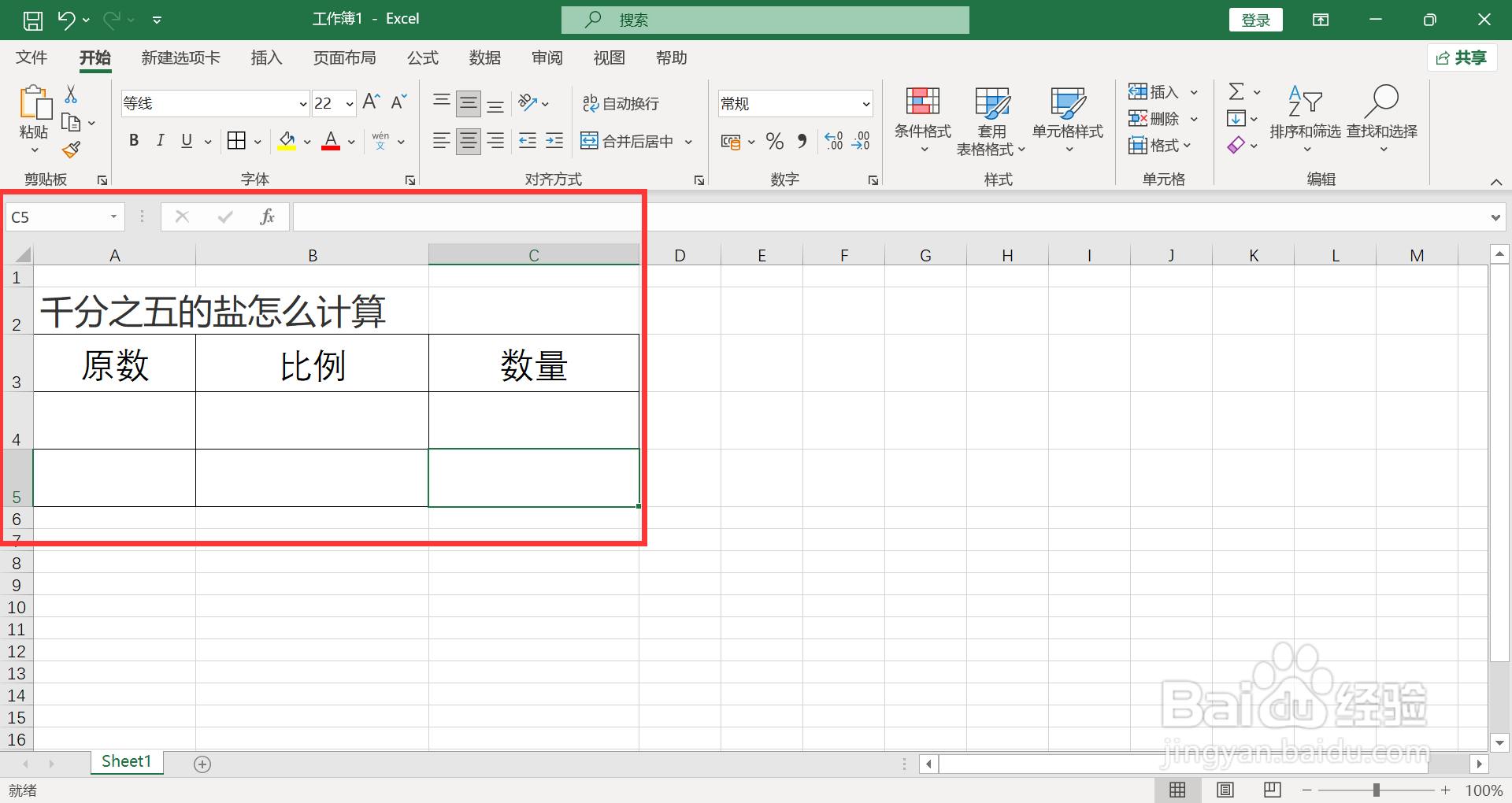Image resolution: width=1512 pixels, height=803 pixels.
Task: Click the Decrease Indent icon
Action: click(x=528, y=141)
